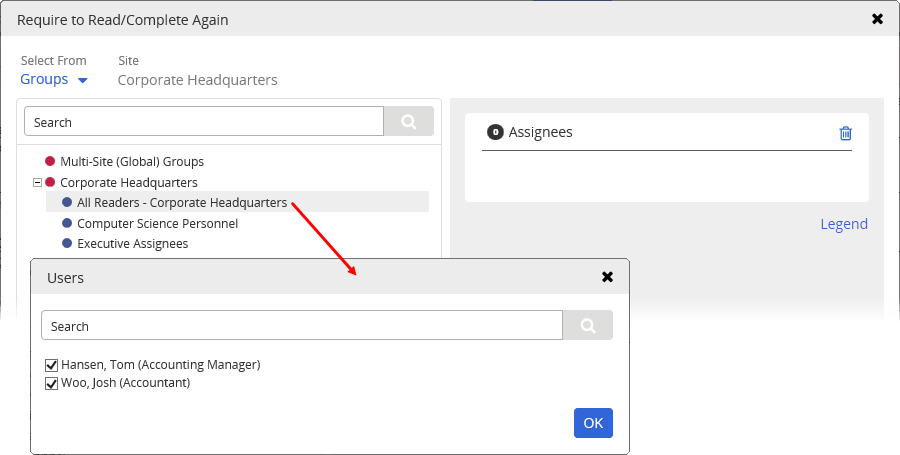Select Multi-Site (Global) Groups item

tap(132, 162)
